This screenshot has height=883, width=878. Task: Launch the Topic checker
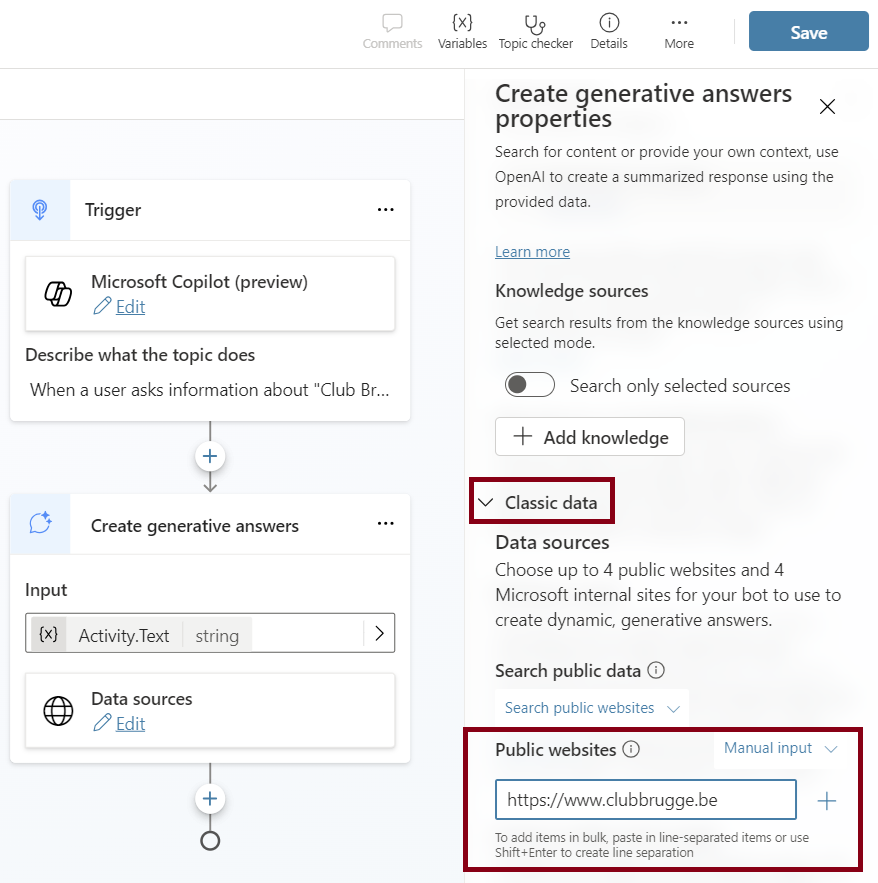click(536, 31)
